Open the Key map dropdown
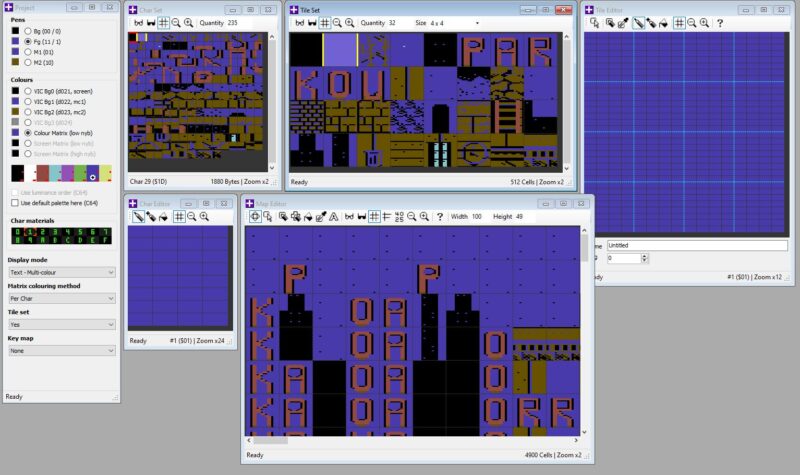 point(61,351)
